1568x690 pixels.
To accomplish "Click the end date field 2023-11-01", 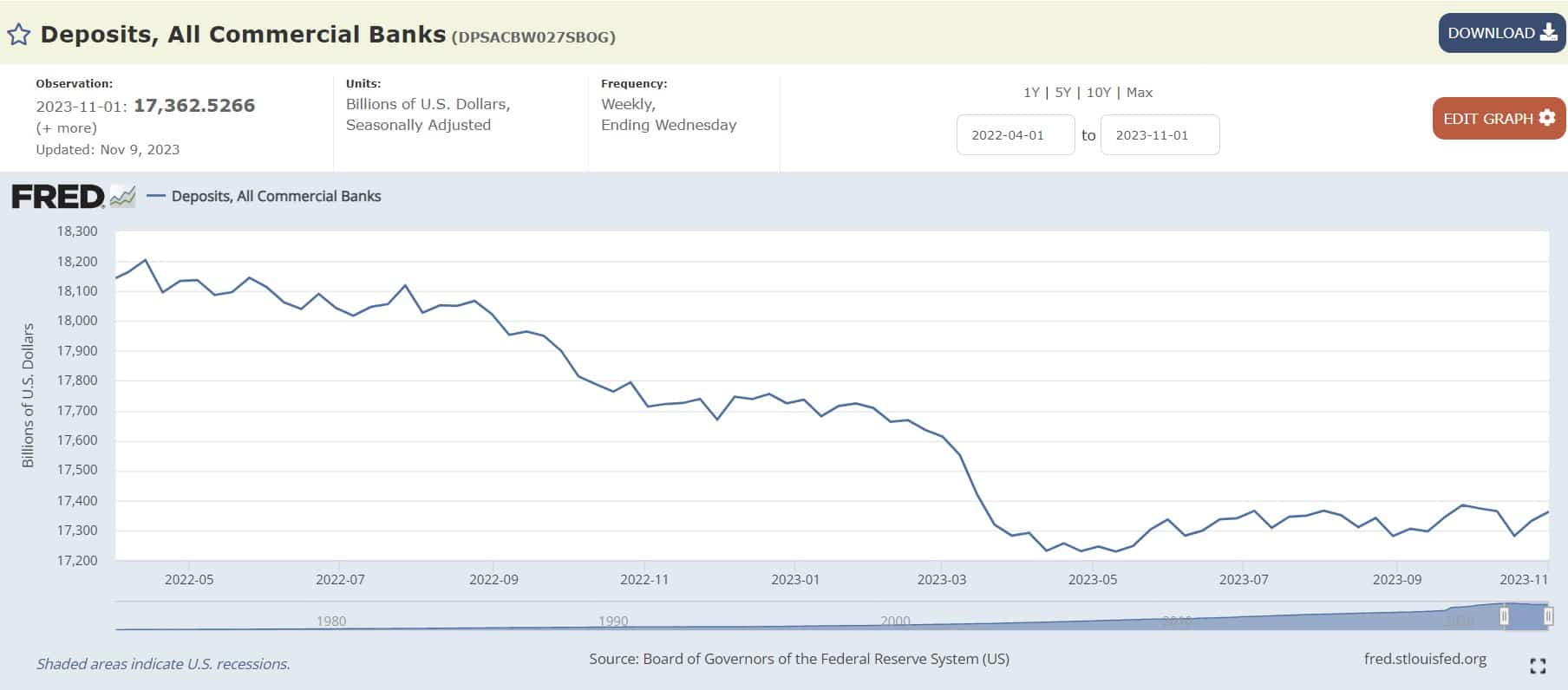I will click(1160, 135).
